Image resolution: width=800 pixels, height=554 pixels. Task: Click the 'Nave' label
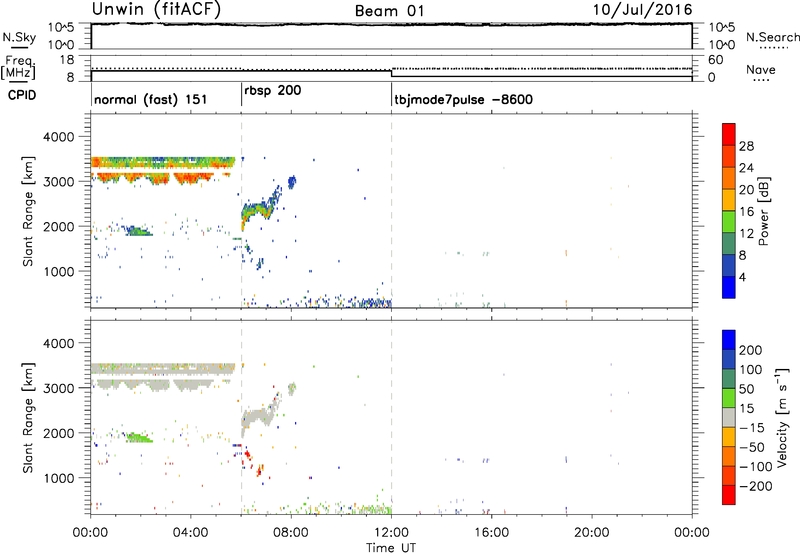coord(761,69)
